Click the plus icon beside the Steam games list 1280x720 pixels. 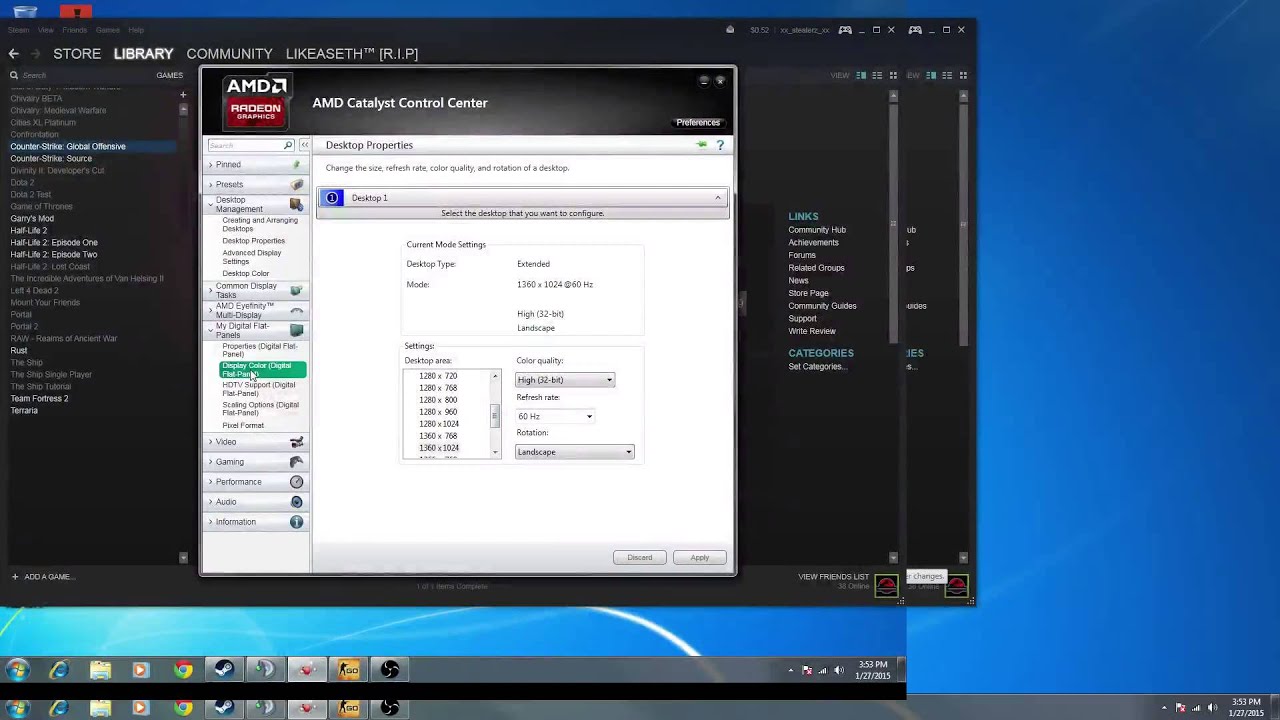183,95
